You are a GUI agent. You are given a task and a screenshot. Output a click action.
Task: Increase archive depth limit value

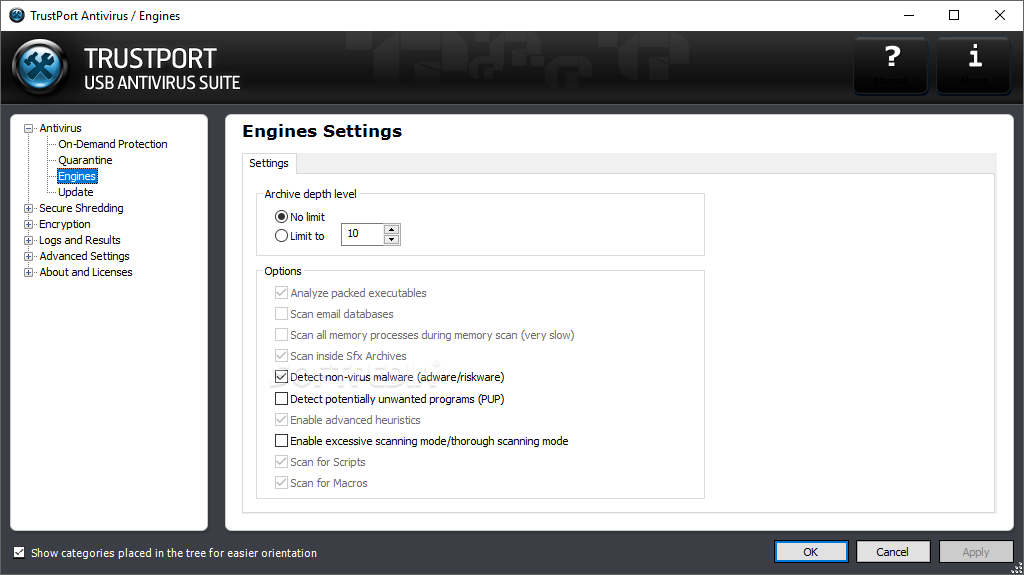point(392,229)
